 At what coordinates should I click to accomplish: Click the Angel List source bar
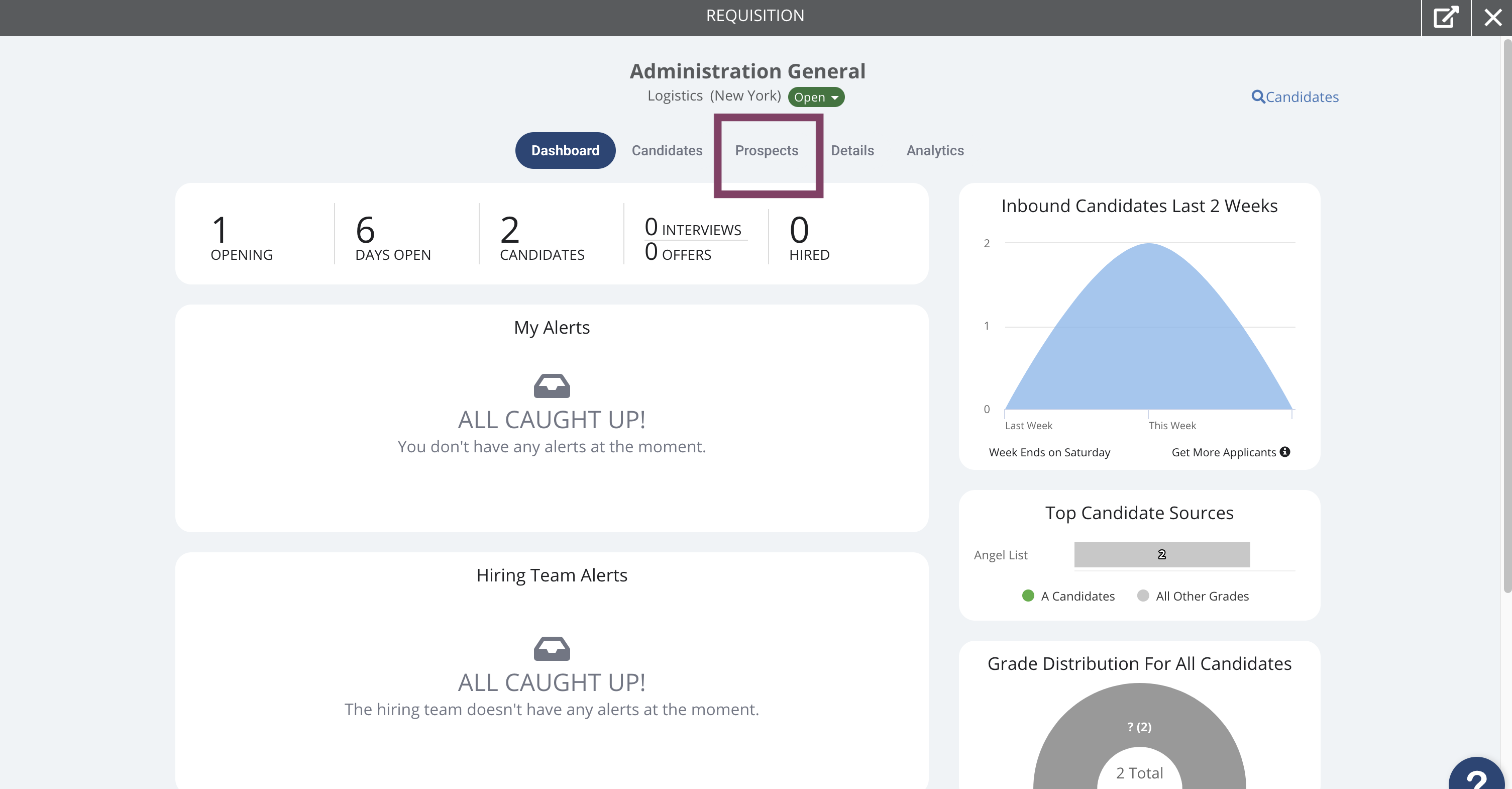[1161, 555]
